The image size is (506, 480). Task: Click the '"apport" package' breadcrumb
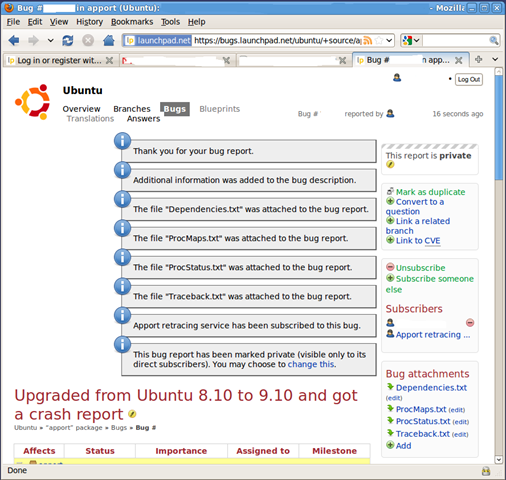point(75,428)
